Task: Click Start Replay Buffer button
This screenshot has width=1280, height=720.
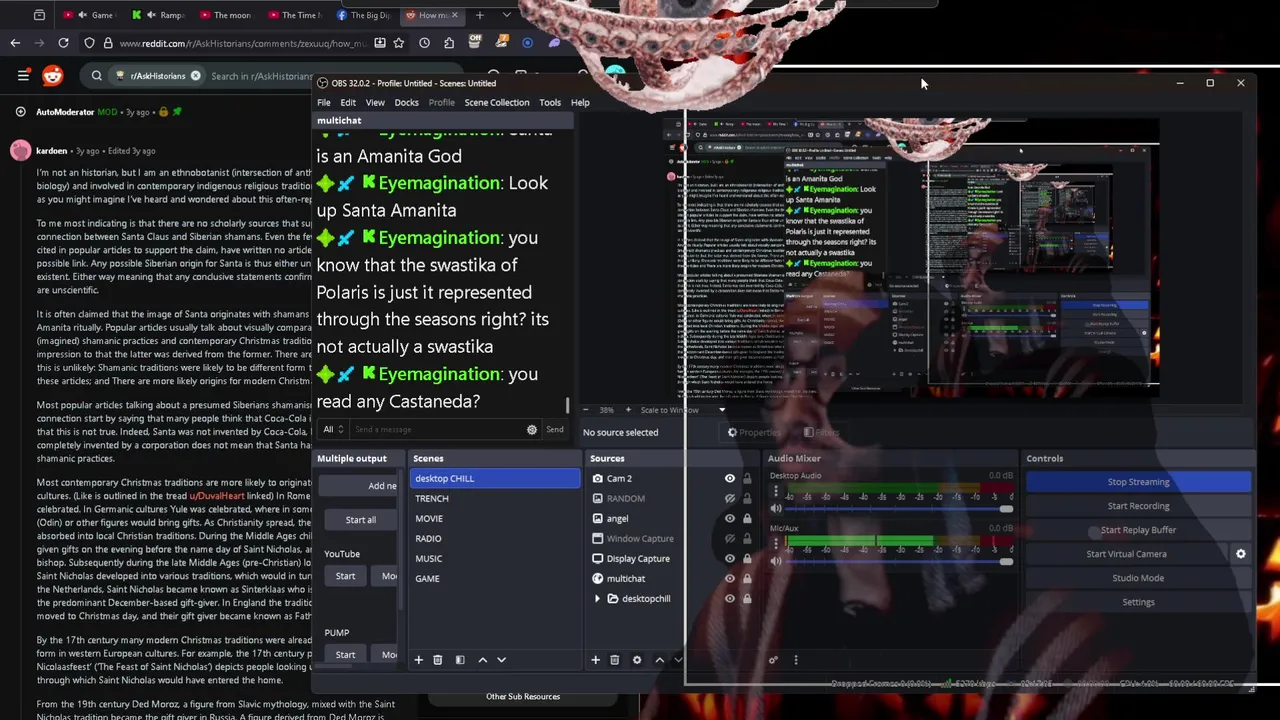Action: 1138,530
